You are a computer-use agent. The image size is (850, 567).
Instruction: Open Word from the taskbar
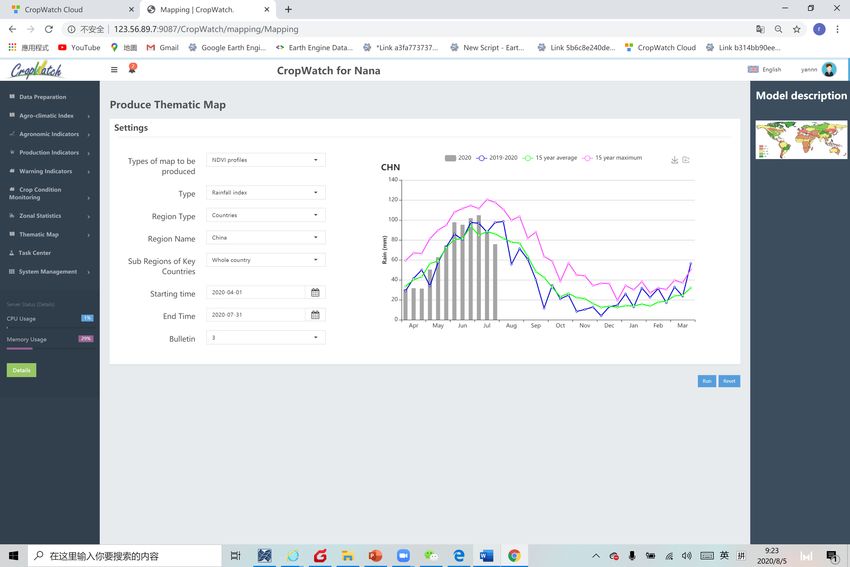click(486, 556)
